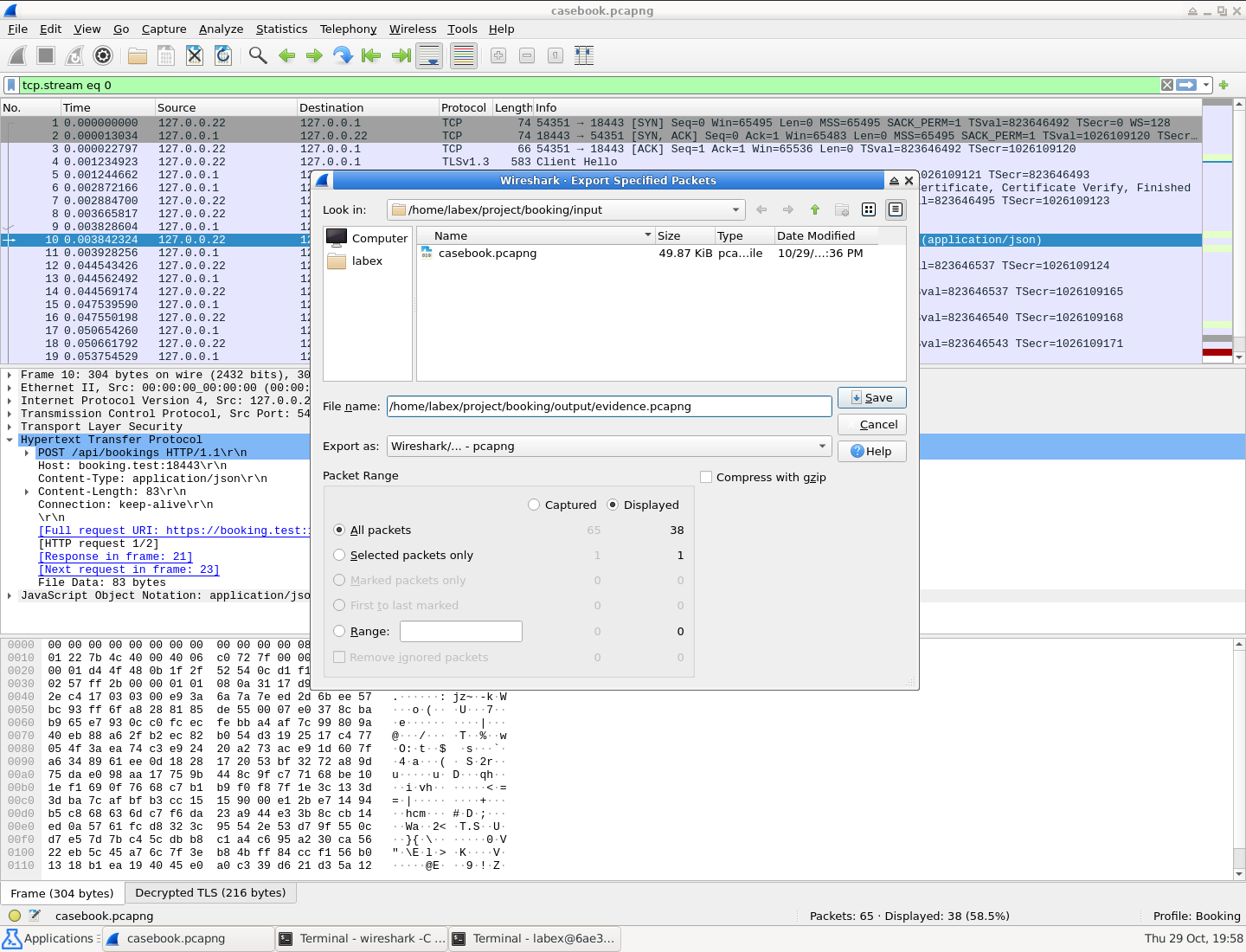Switch file dialog to icon view
The width and height of the screenshot is (1246, 952).
[869, 209]
